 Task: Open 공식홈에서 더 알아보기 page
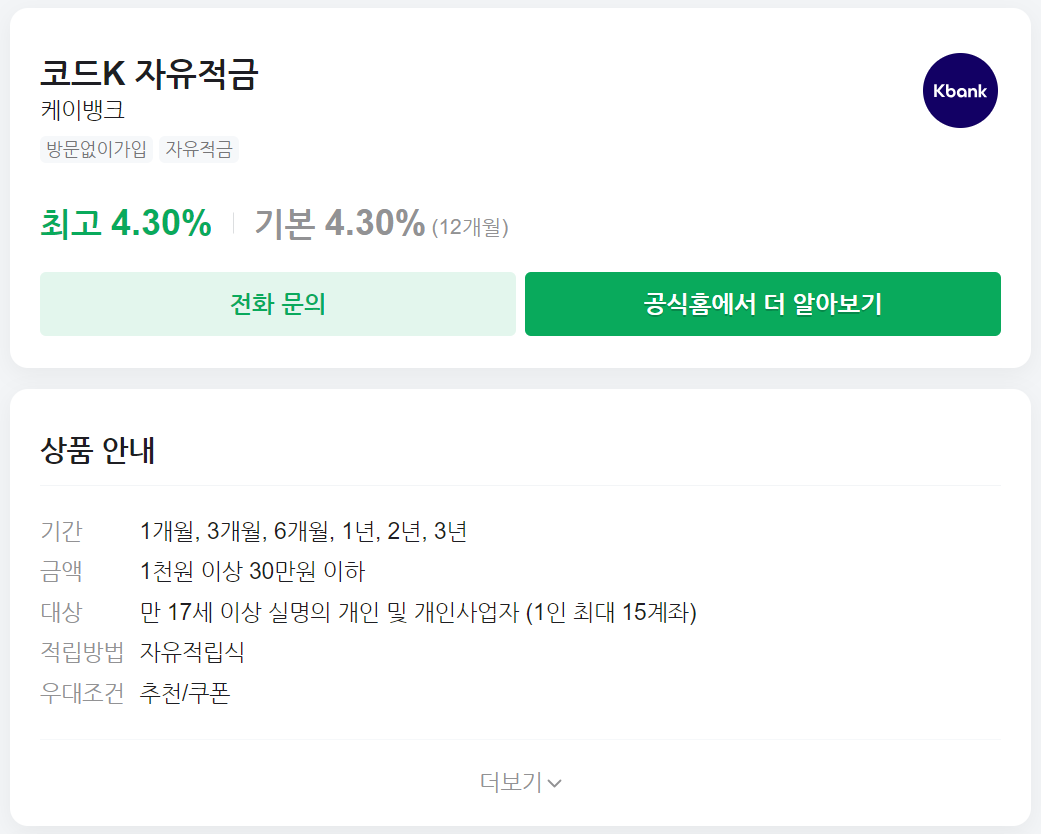coord(763,304)
